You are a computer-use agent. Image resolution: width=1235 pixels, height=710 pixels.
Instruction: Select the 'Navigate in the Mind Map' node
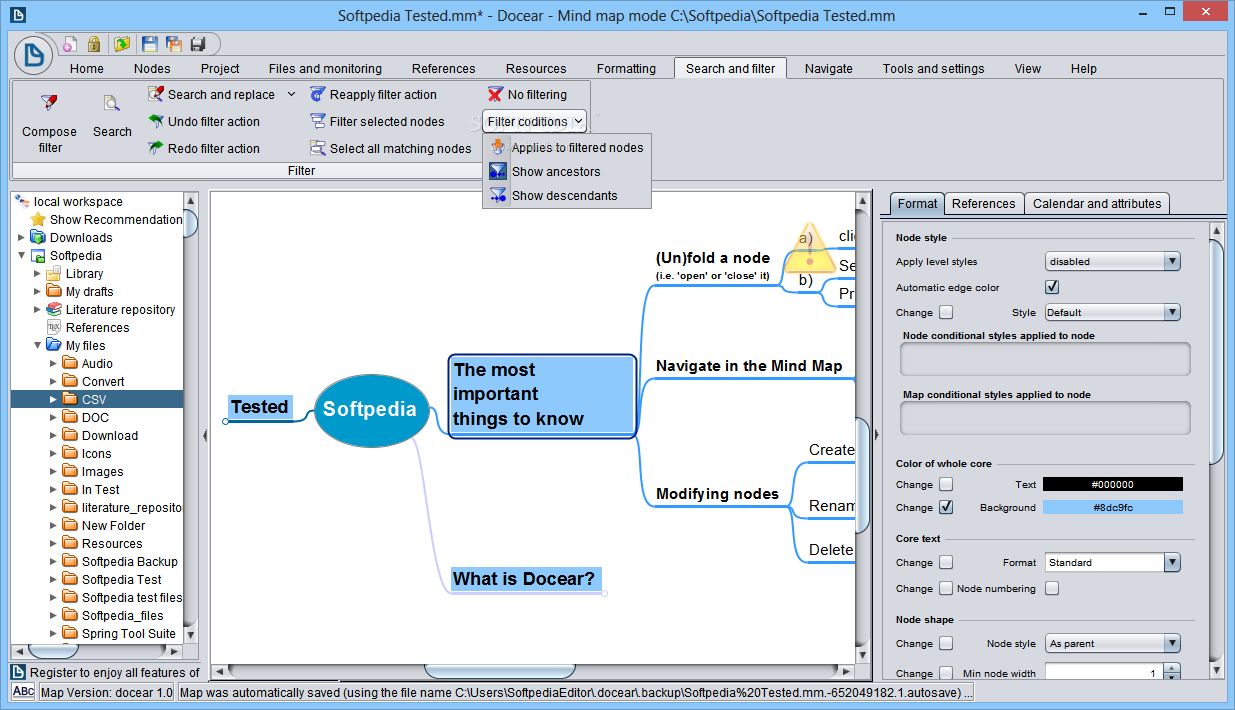pos(749,365)
